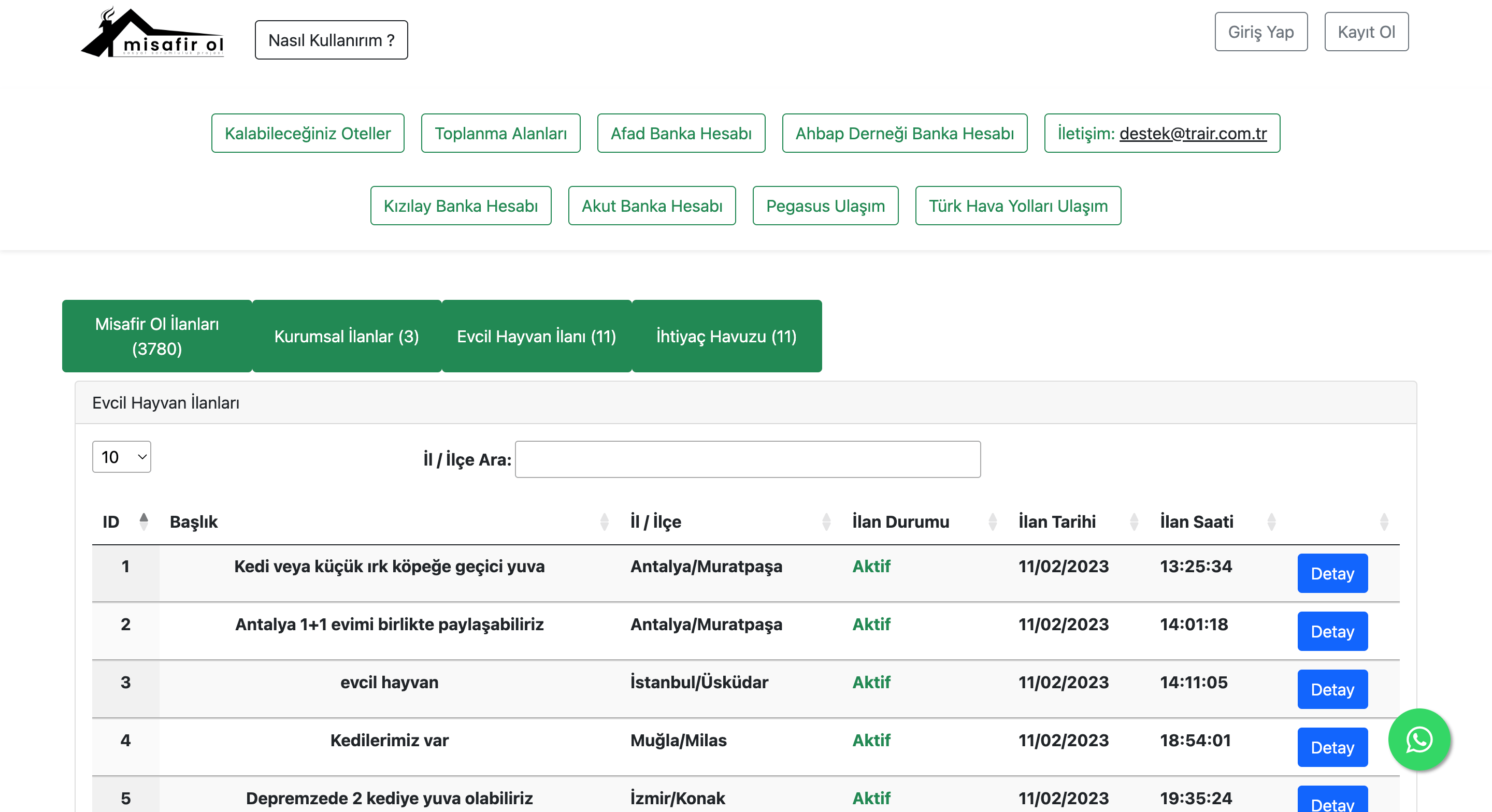Click the Misafir Ol house logo

click(x=152, y=33)
